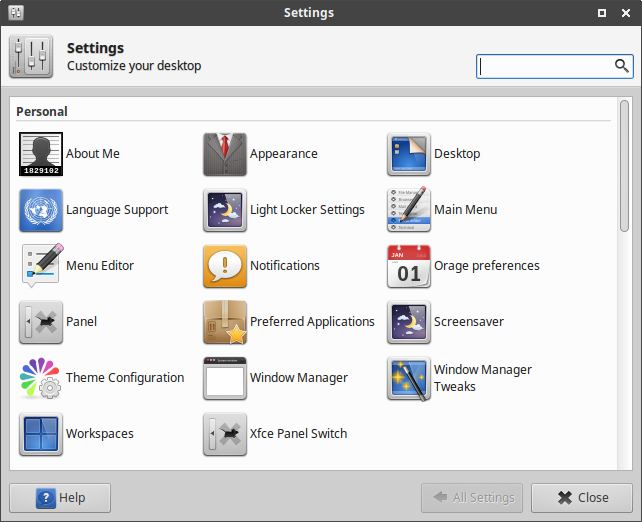Open Theme Configuration
Screen dimensions: 642x522
coord(41,378)
